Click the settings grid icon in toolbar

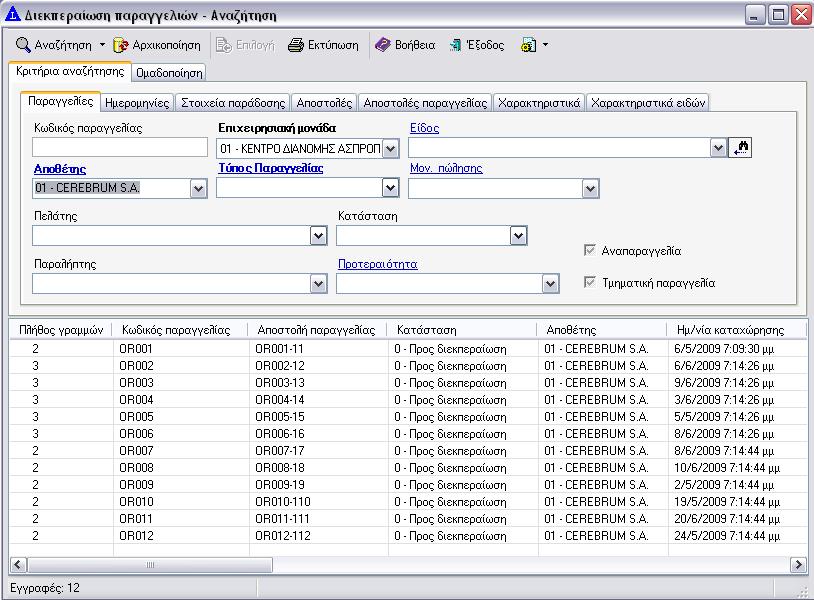click(528, 45)
